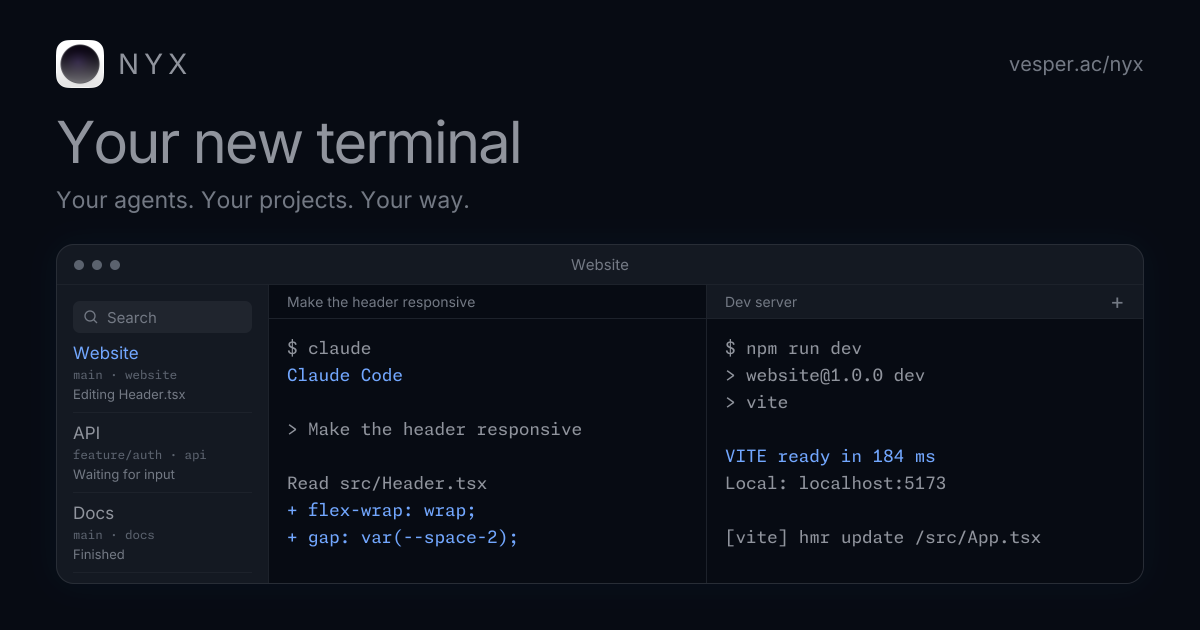Click the Website window title

[600, 265]
